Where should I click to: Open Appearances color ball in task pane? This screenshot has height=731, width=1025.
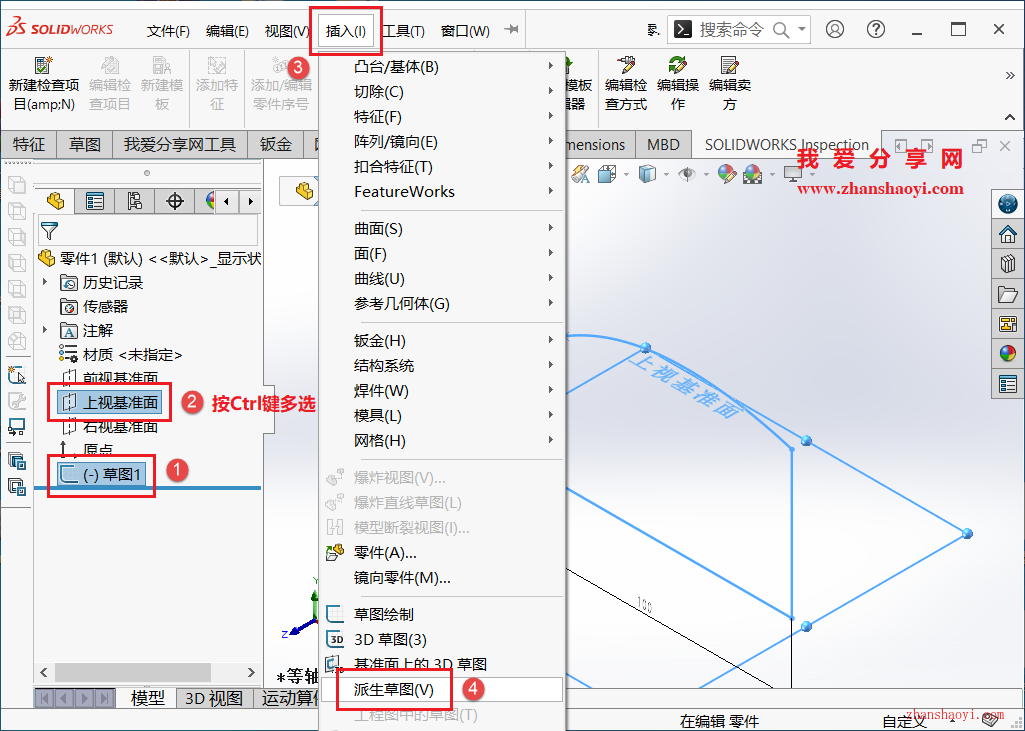(1008, 354)
